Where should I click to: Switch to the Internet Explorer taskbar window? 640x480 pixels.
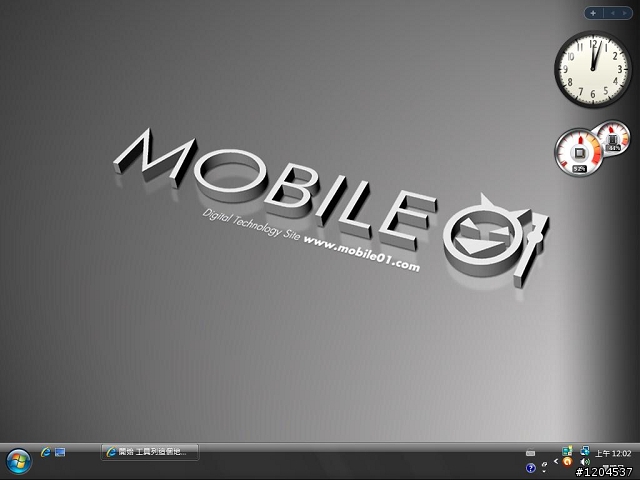pyautogui.click(x=150, y=452)
